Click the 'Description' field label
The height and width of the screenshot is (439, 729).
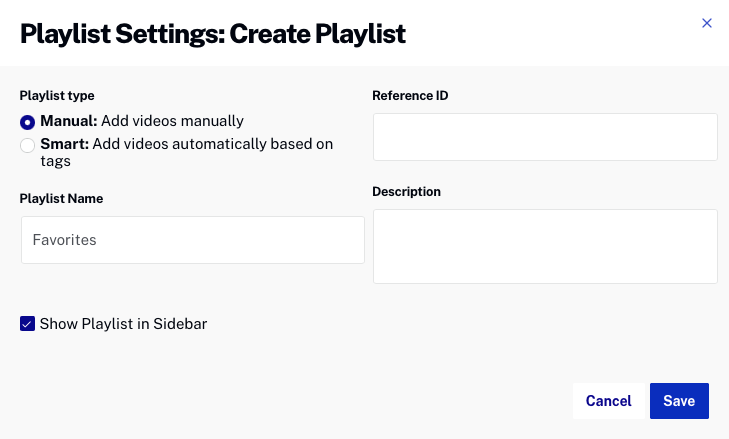tap(406, 191)
